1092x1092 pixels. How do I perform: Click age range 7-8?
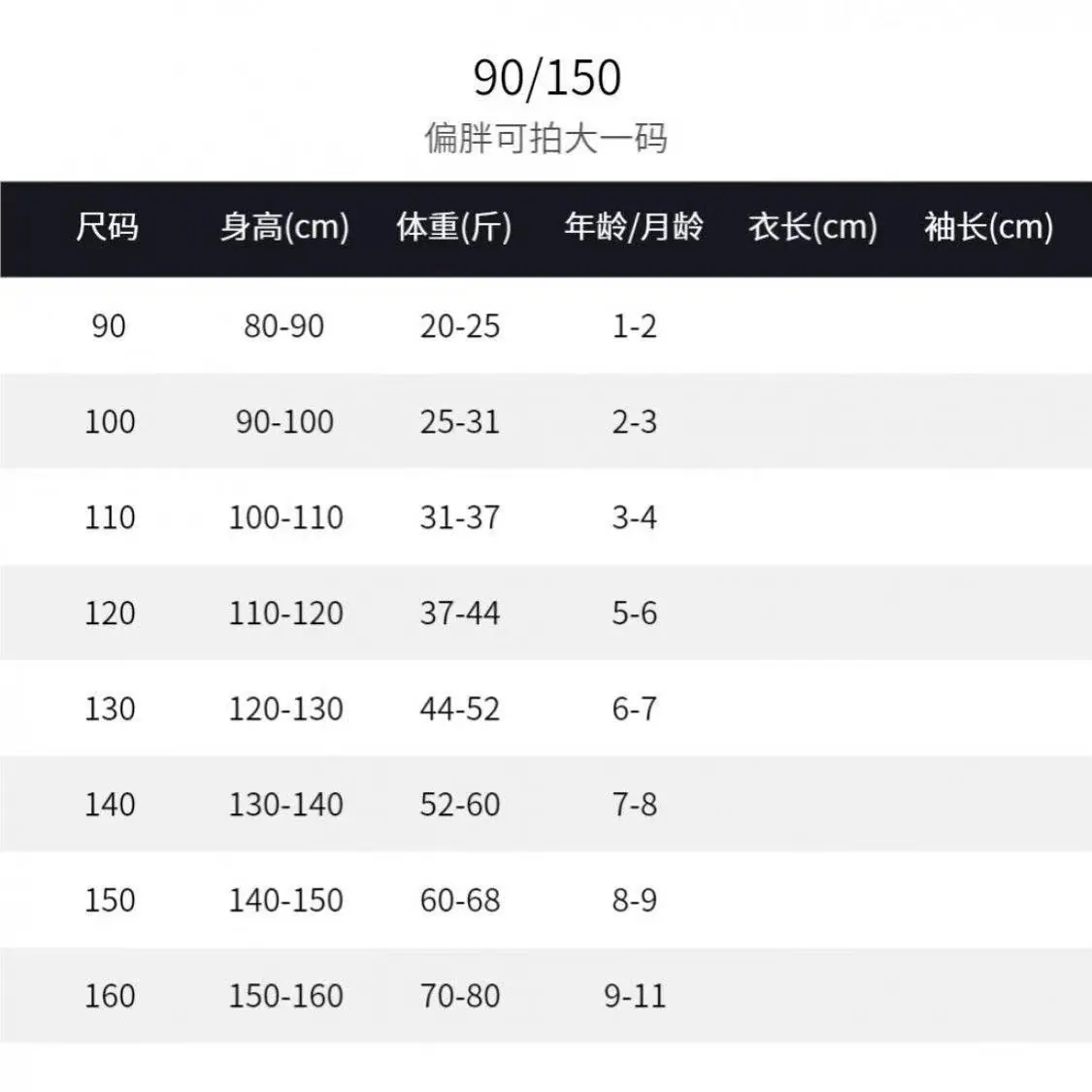(x=635, y=805)
